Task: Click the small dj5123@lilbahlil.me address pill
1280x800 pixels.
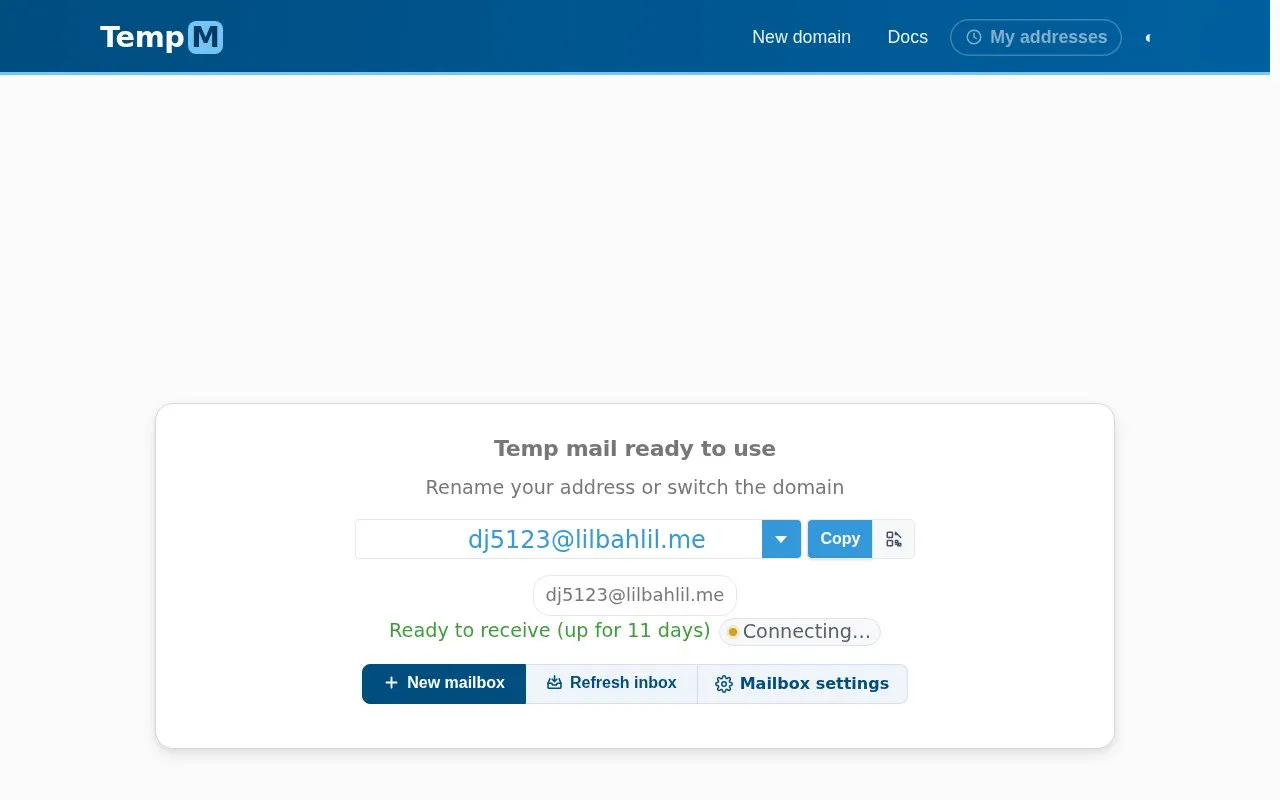Action: [x=635, y=595]
